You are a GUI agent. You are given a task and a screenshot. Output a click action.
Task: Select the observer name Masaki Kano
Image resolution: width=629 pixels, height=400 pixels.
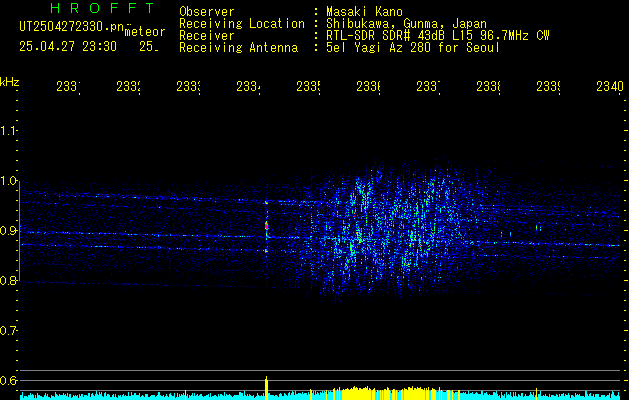pyautogui.click(x=364, y=11)
